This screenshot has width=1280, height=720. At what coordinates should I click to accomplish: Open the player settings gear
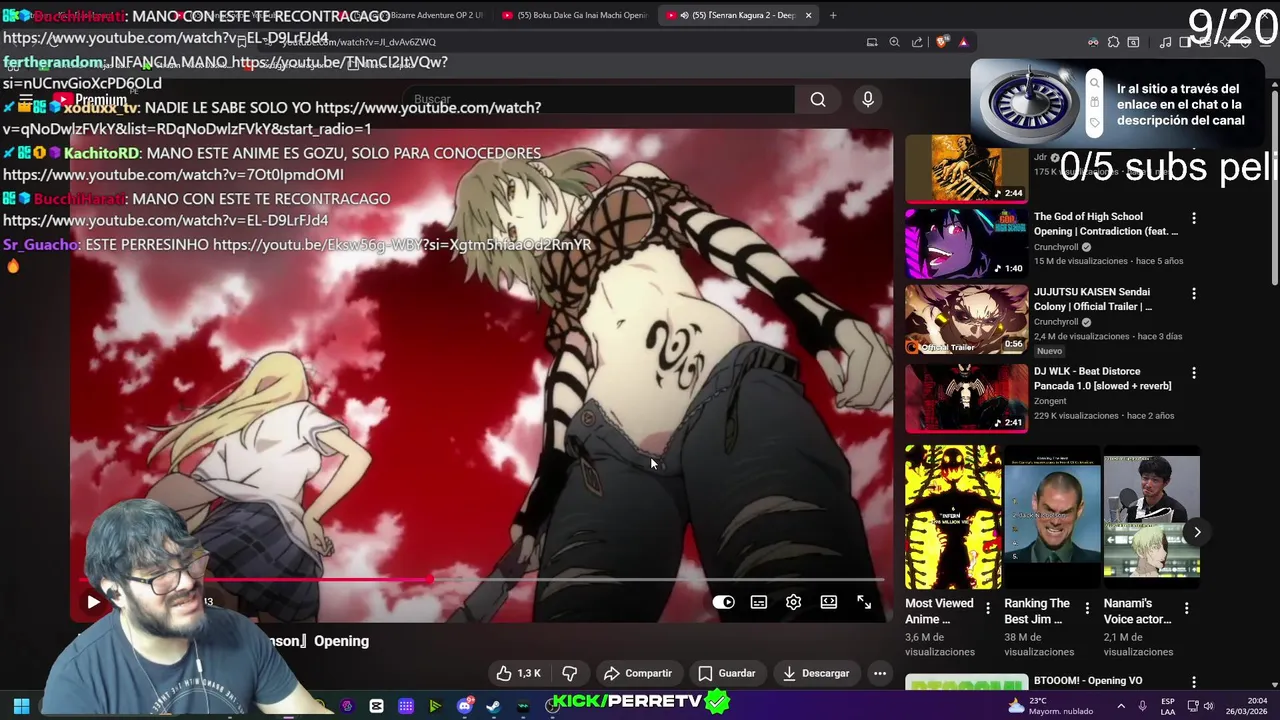click(x=793, y=602)
